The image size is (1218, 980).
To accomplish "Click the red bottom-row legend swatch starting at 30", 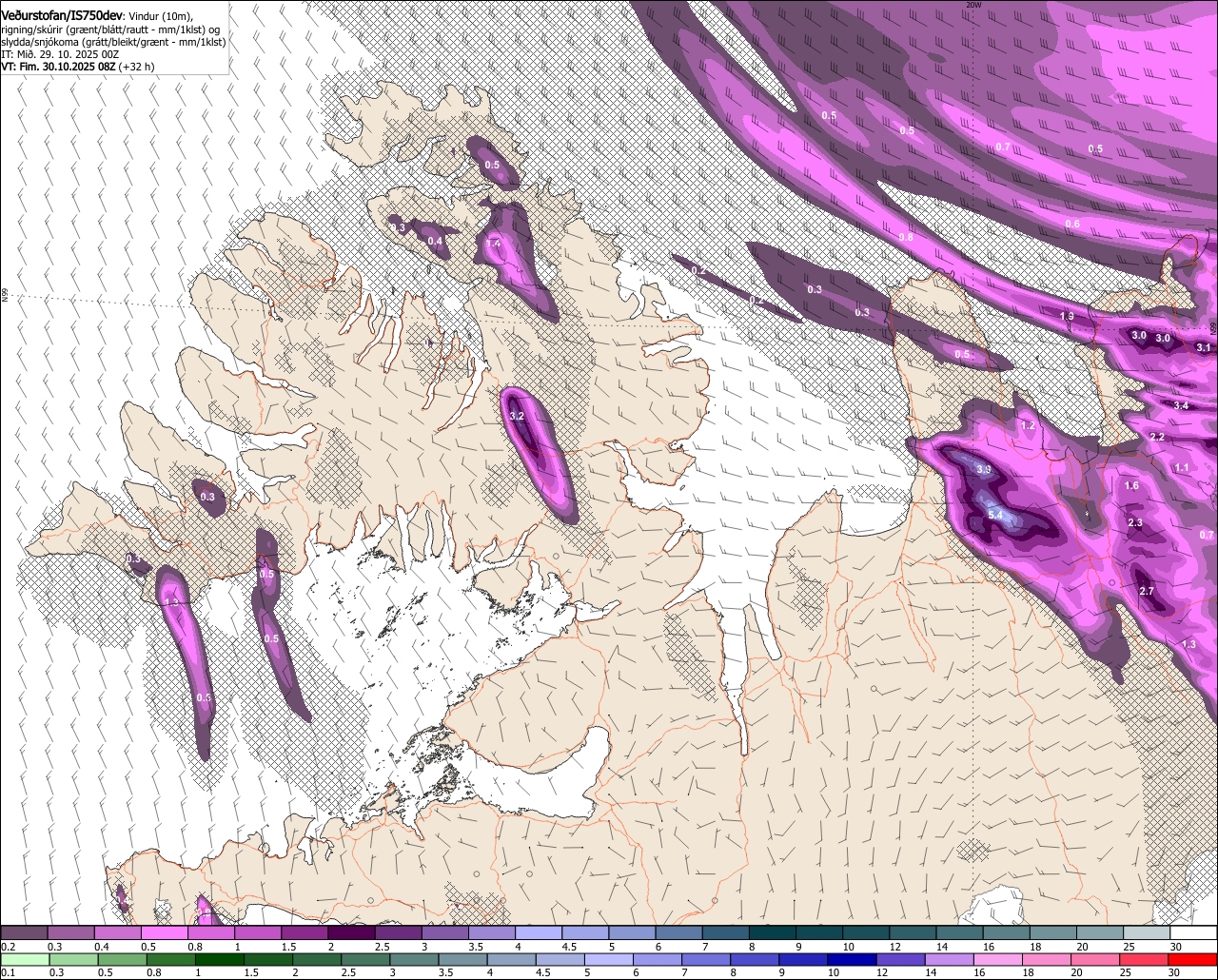I will 1192,959.
